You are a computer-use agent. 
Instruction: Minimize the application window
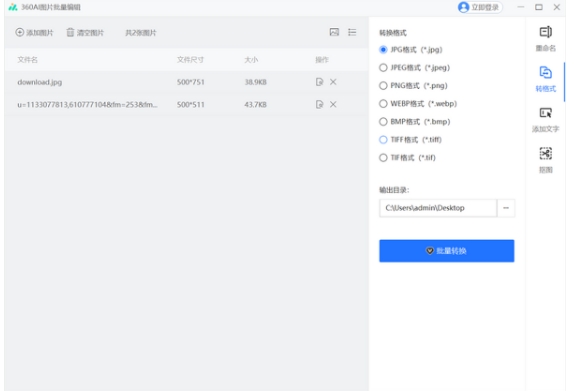520,7
